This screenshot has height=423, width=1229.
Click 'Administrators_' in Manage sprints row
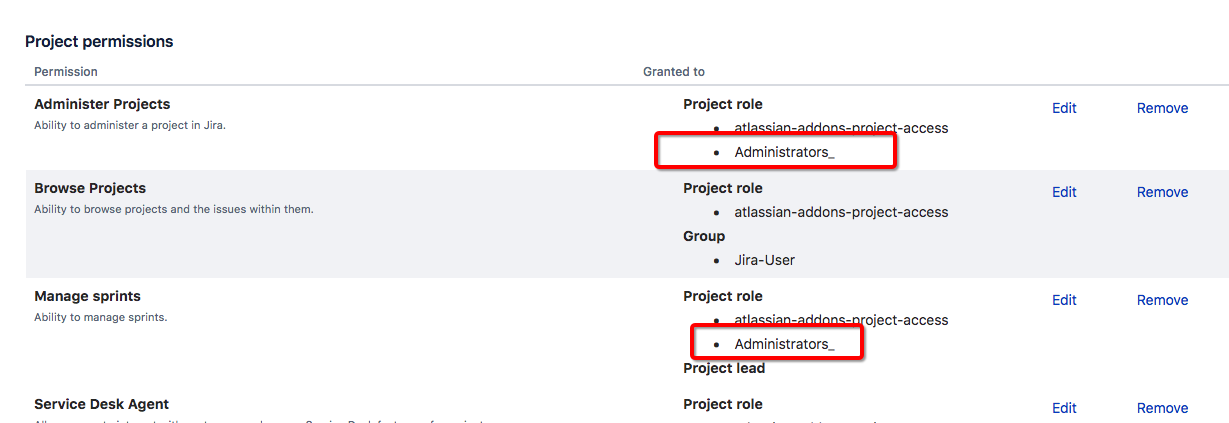click(785, 344)
